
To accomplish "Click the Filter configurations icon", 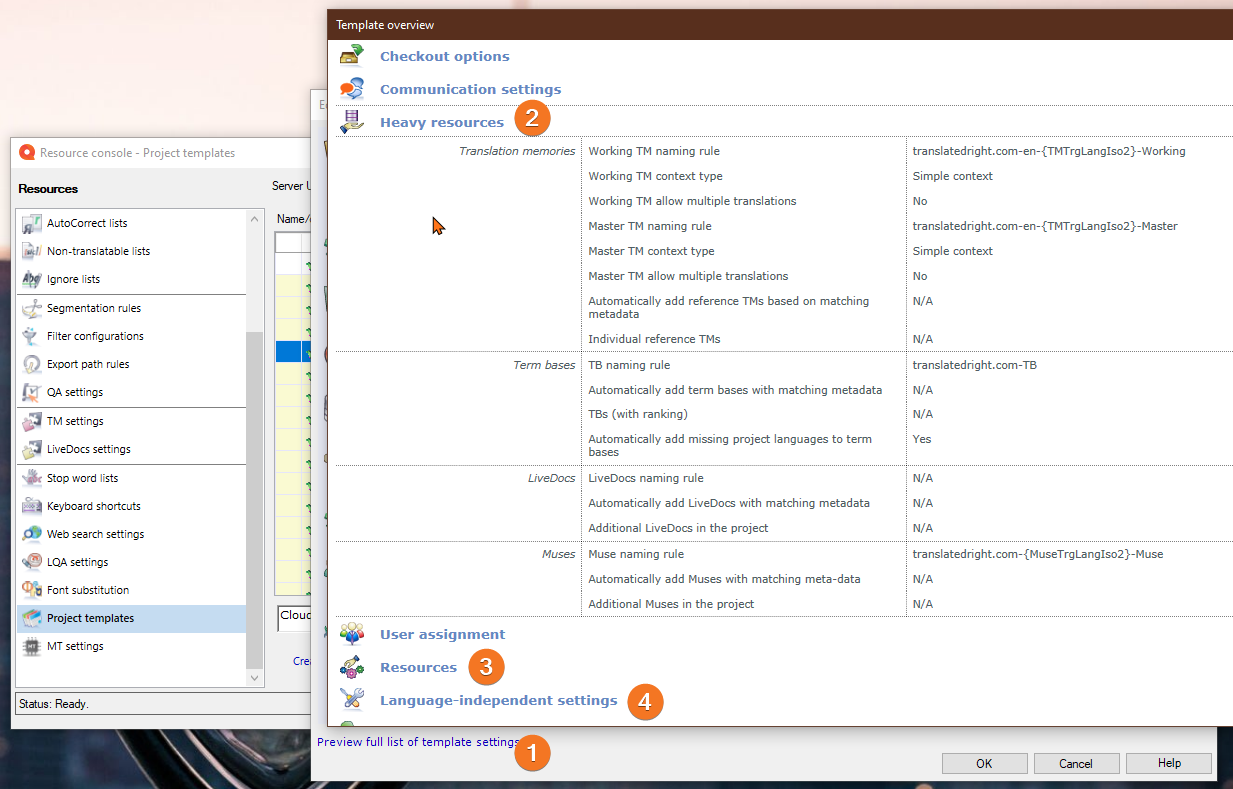I will click(32, 336).
